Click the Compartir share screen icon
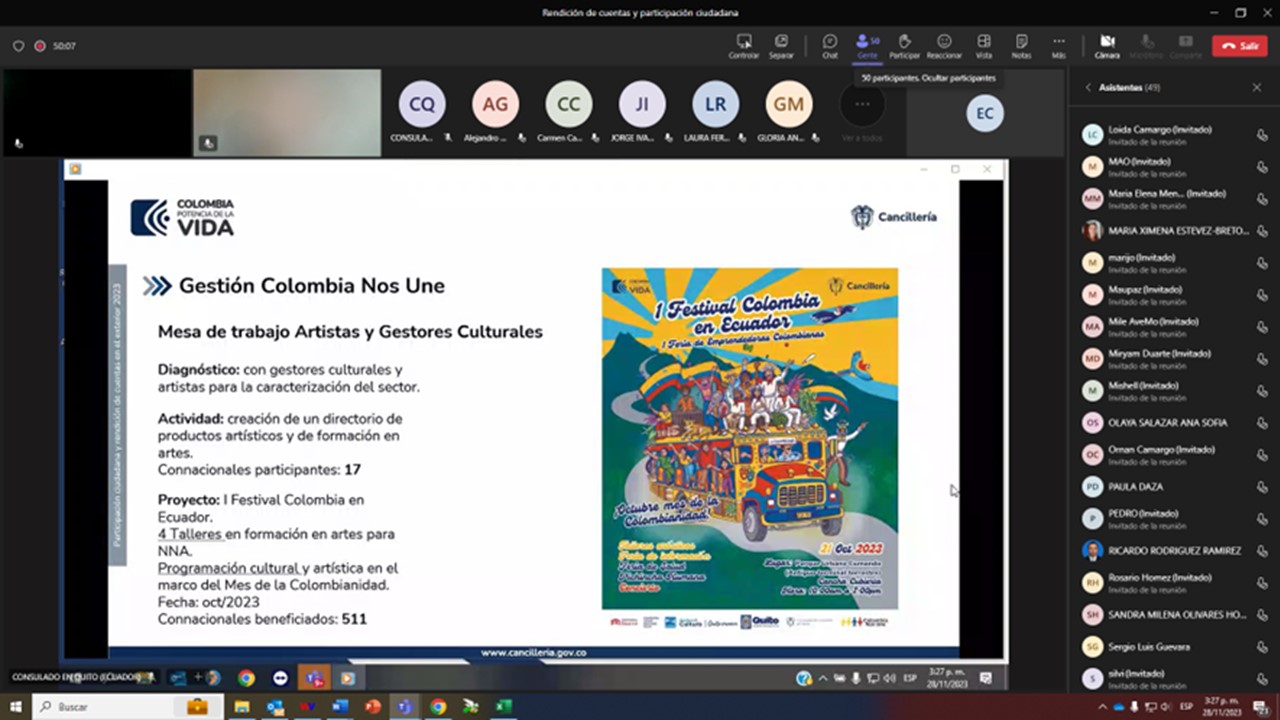Image resolution: width=1280 pixels, height=720 pixels. (x=1186, y=46)
